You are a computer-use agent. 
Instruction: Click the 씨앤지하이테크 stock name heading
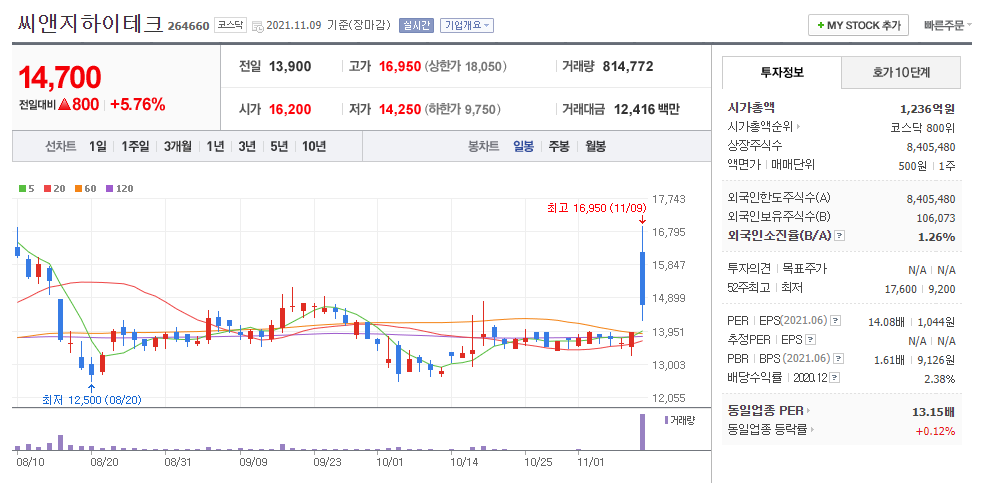tap(91, 24)
